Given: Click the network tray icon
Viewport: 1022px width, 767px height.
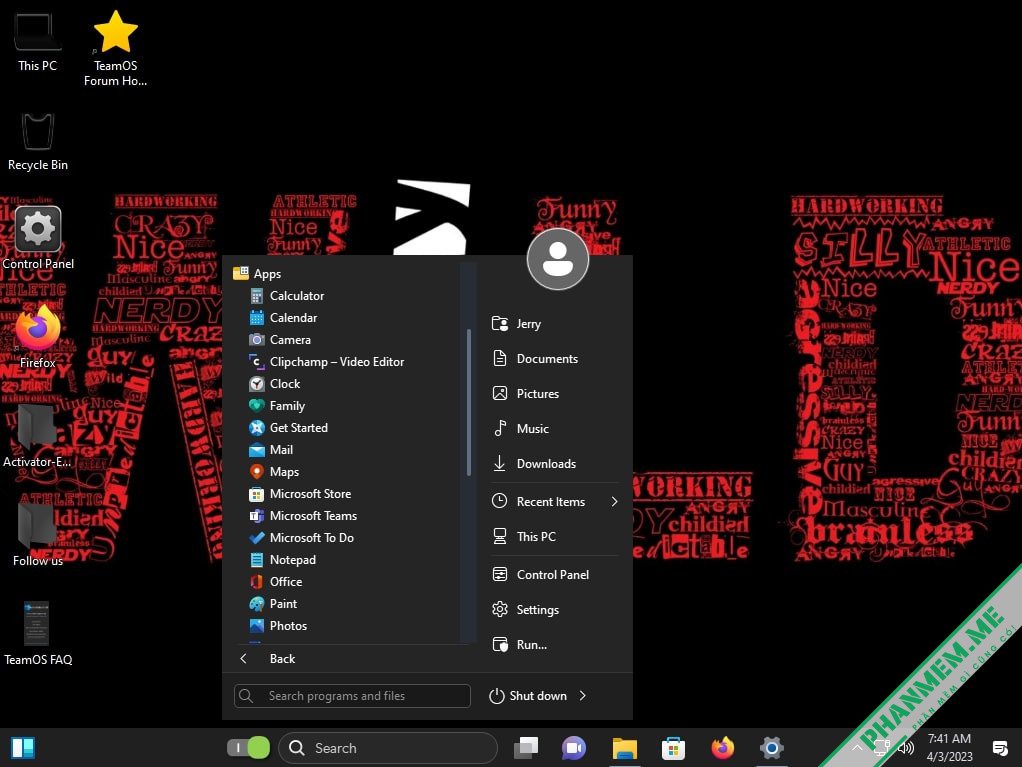Looking at the screenshot, I should [882, 747].
